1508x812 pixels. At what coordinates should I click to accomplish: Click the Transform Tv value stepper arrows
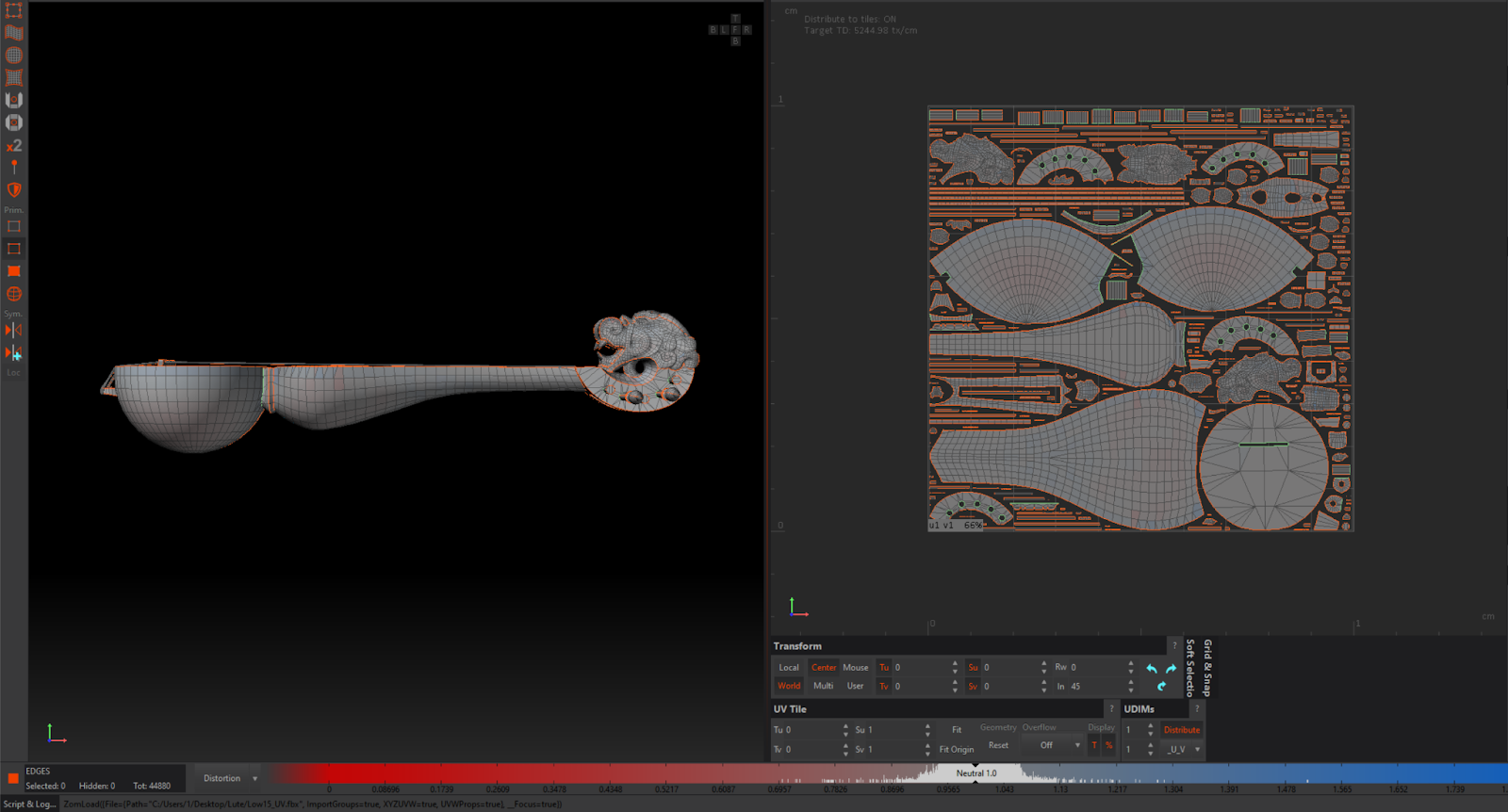(x=955, y=686)
